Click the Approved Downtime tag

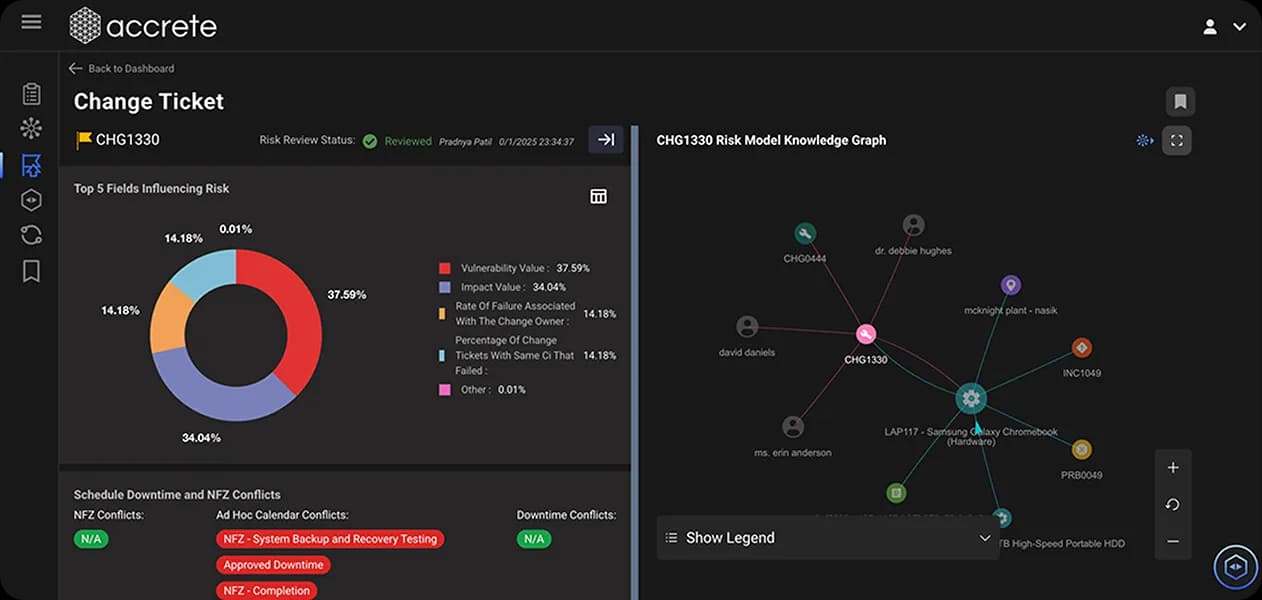click(273, 565)
